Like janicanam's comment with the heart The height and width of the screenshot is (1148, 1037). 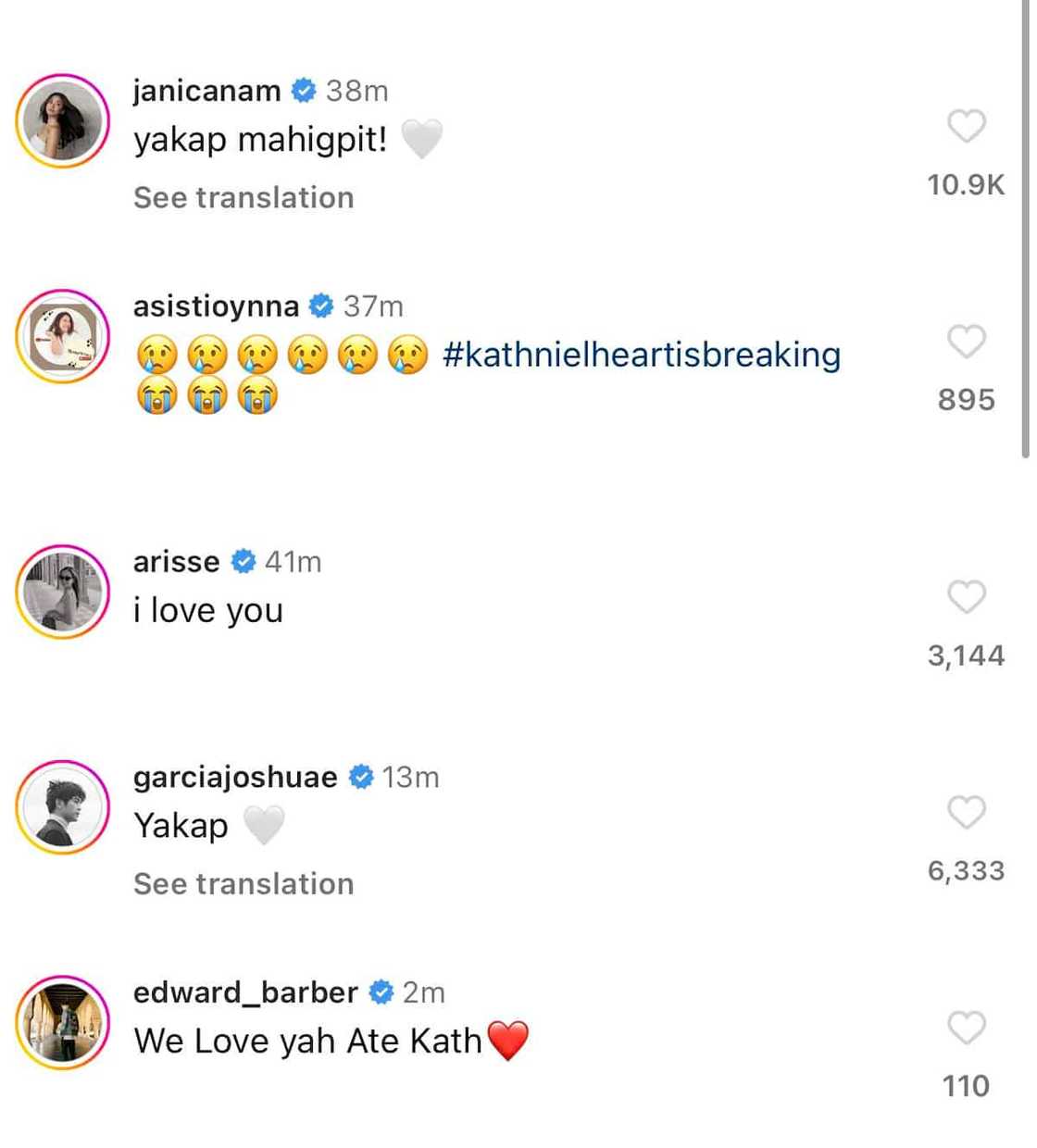click(966, 126)
